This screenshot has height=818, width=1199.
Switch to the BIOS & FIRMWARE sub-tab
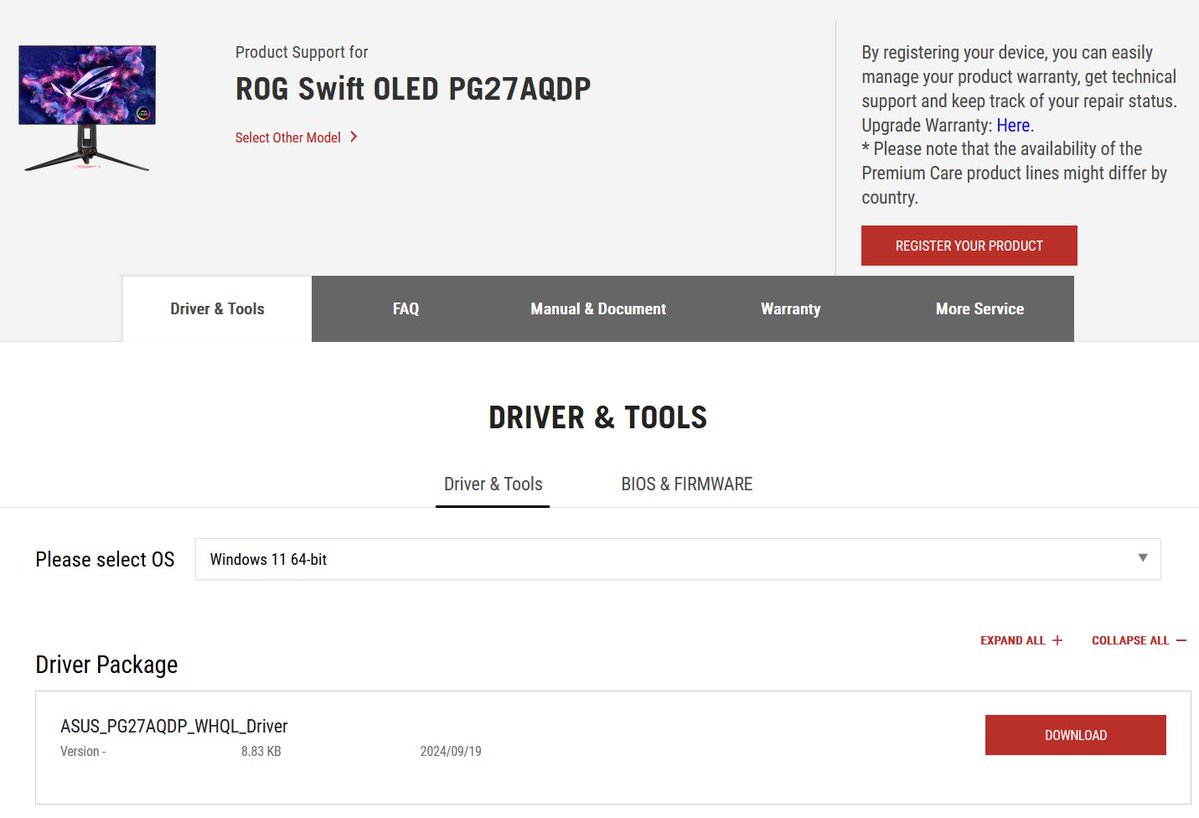click(x=687, y=484)
